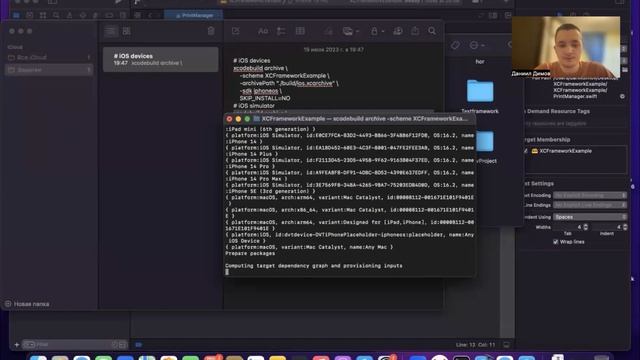
Task: Switch Notes to list view
Action: point(111,31)
